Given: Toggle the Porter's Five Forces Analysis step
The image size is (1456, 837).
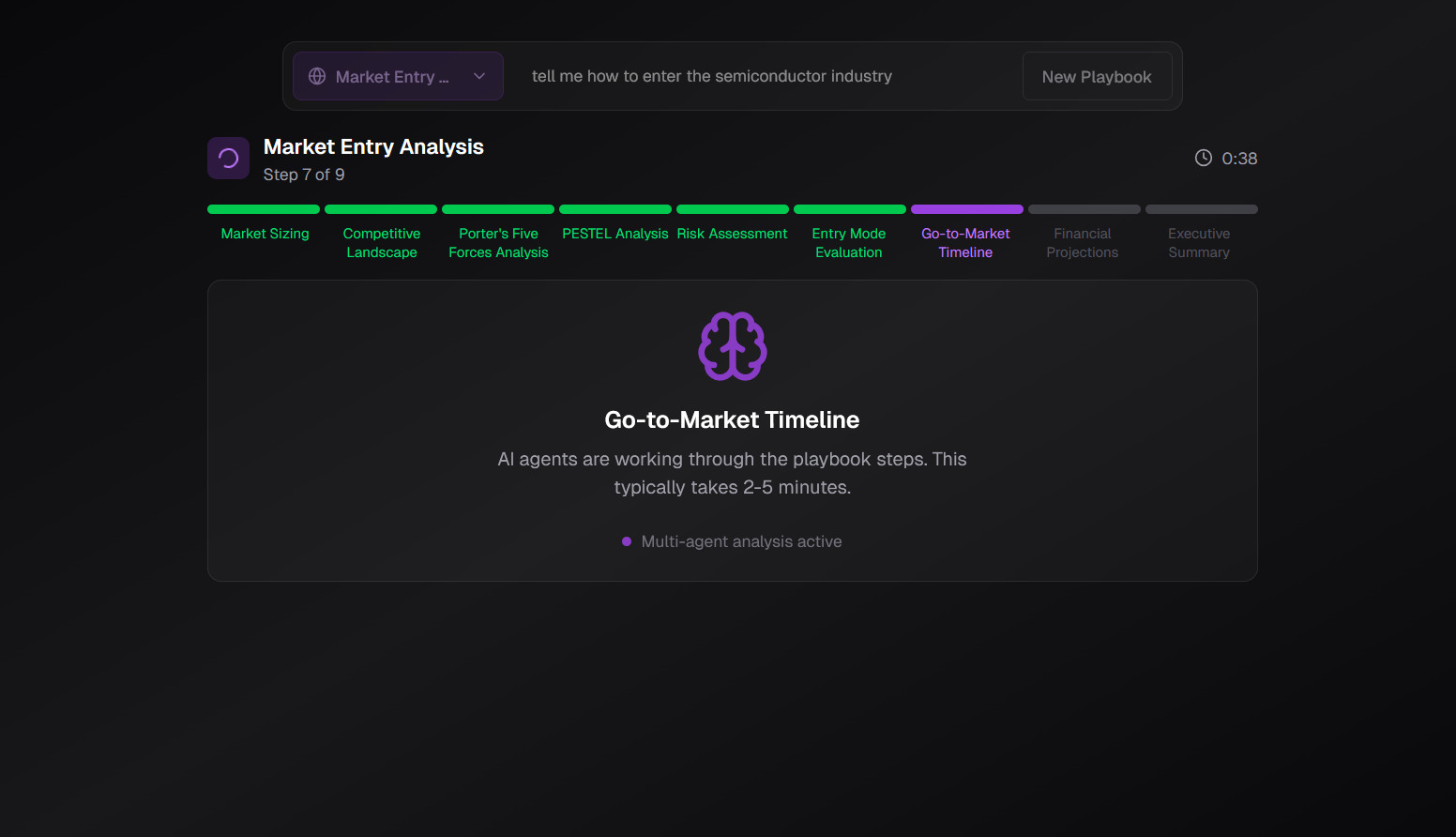Looking at the screenshot, I should tap(498, 242).
